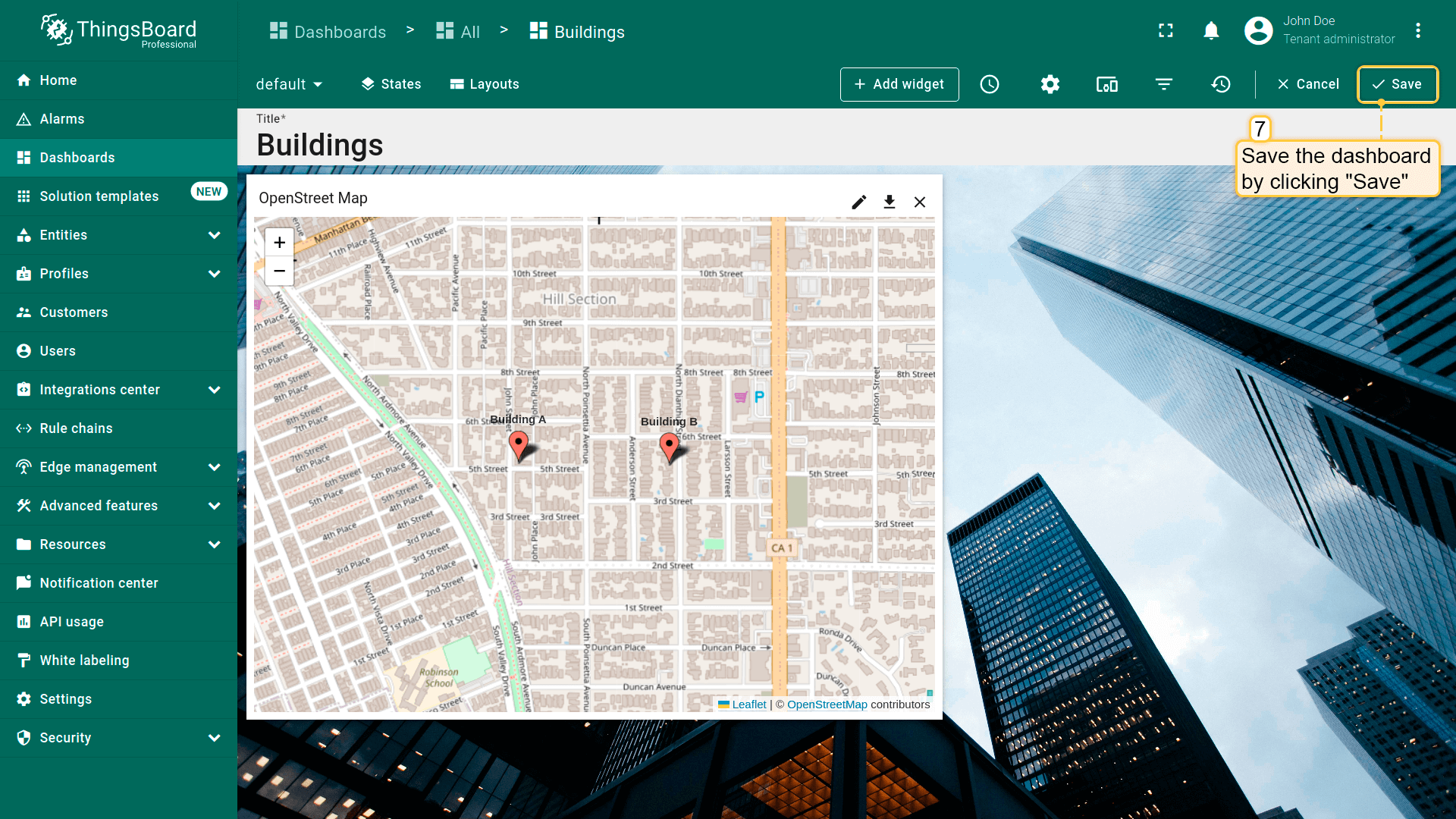Screen dimensions: 1456x819
Task: Go to Solution templates page
Action: tap(99, 196)
